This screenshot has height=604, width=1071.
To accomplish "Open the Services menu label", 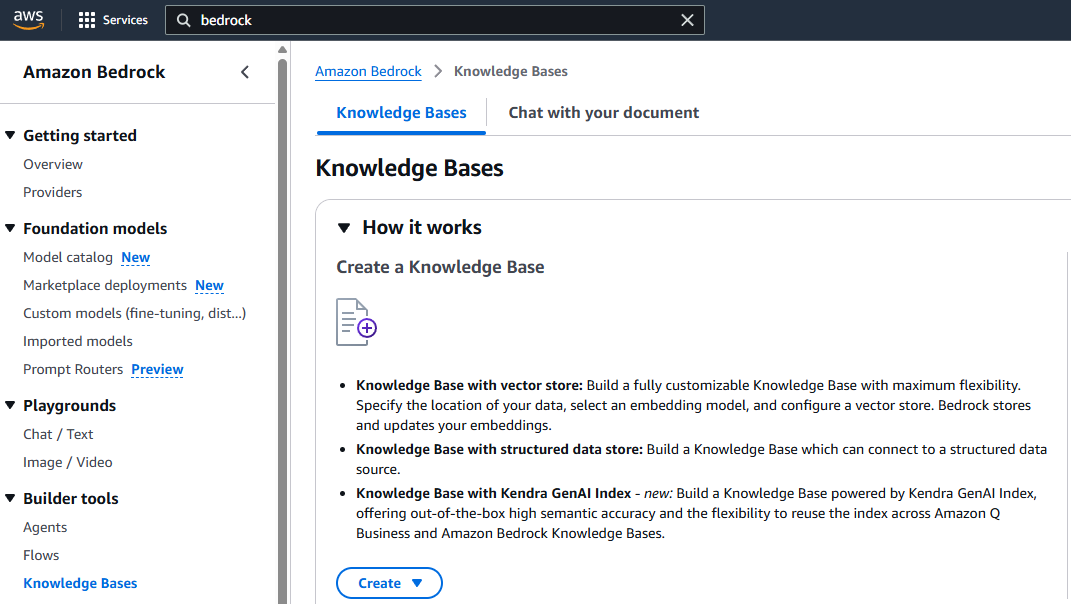I will tap(125, 20).
